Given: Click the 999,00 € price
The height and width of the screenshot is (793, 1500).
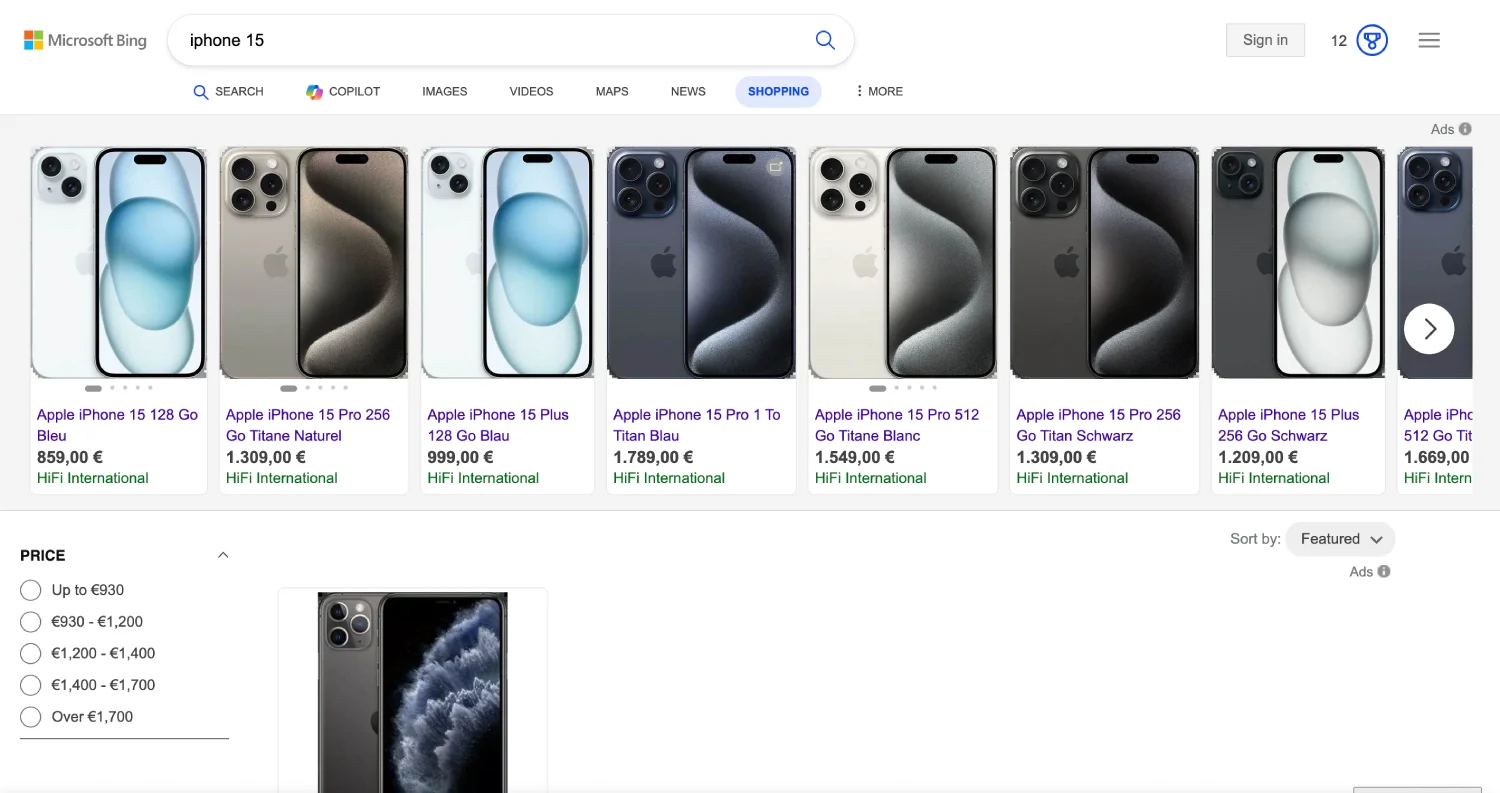Looking at the screenshot, I should pyautogui.click(x=460, y=457).
